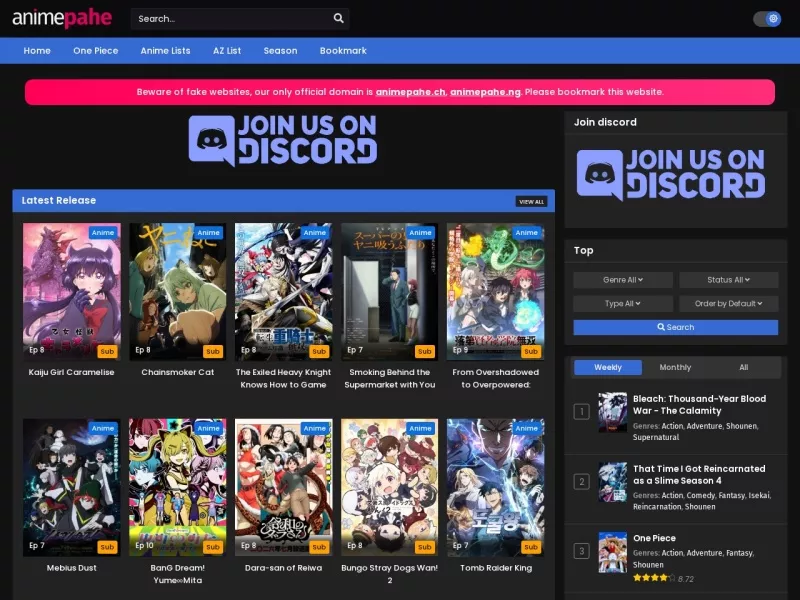Open the Genre All dropdown
Viewport: 800px width, 600px height.
click(x=622, y=280)
